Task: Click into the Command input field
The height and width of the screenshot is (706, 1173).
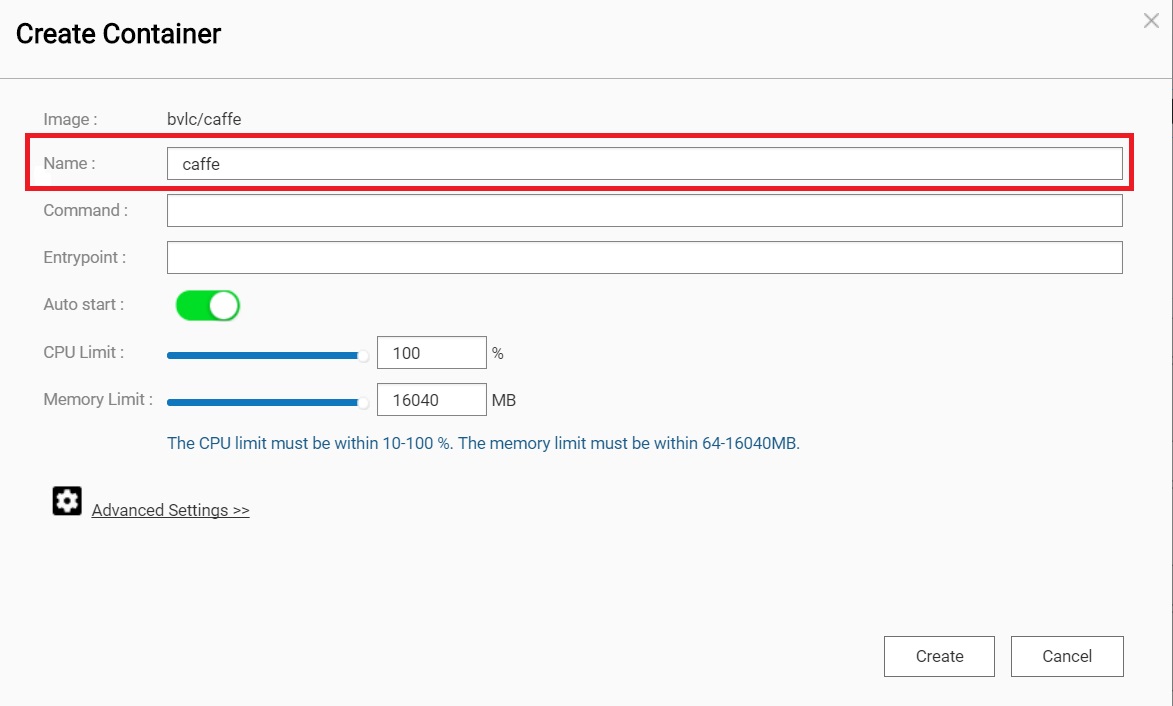Action: [x=644, y=211]
